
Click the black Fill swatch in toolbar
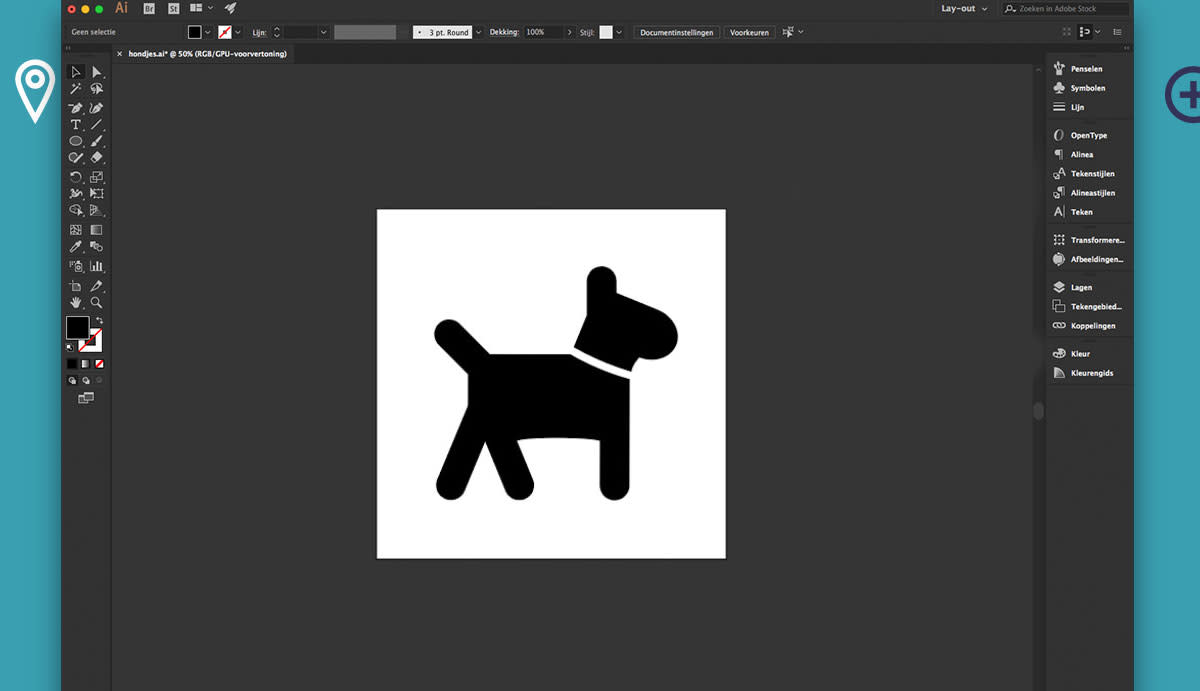(77, 327)
